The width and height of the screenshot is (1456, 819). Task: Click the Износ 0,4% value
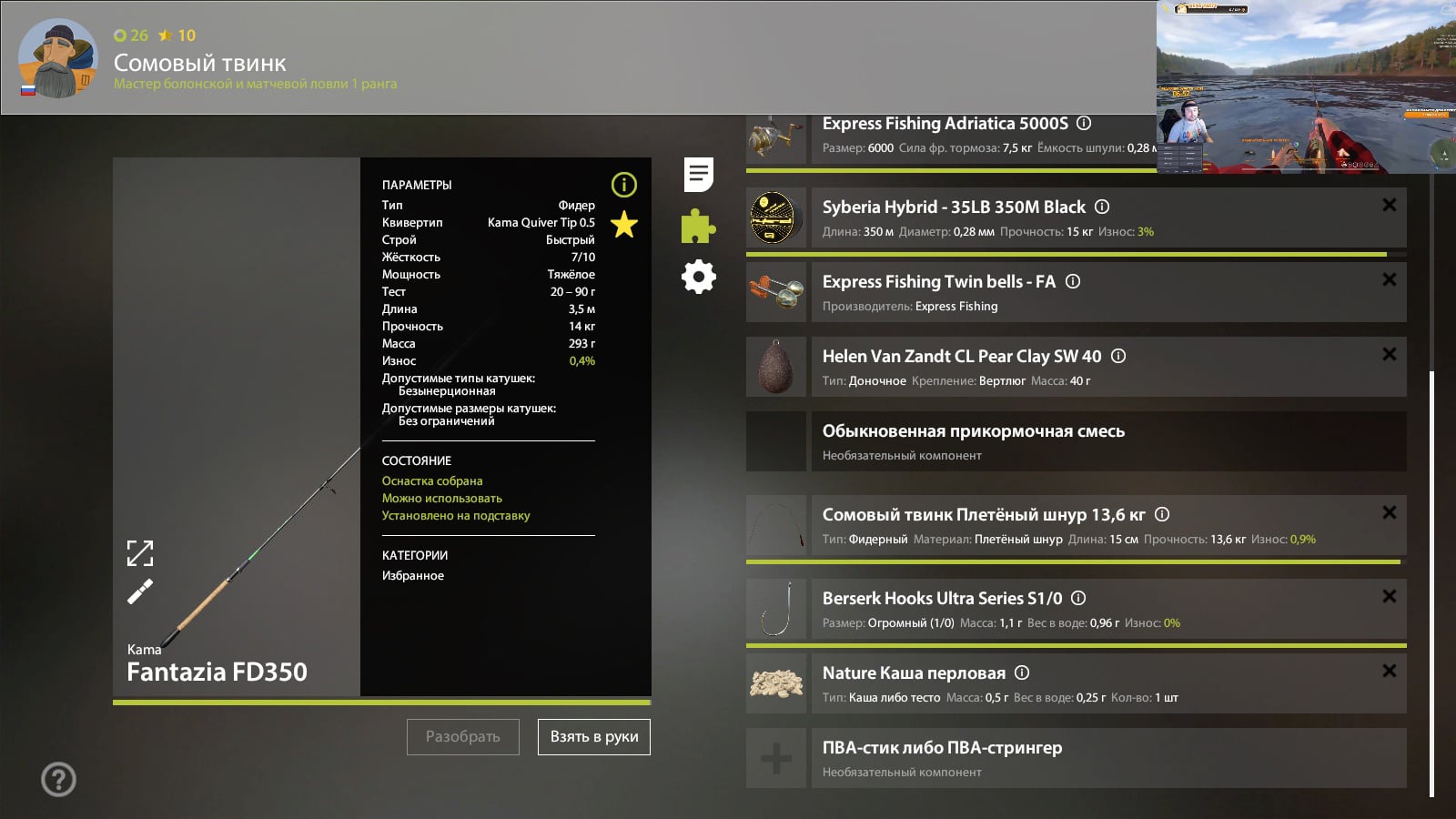[x=582, y=361]
